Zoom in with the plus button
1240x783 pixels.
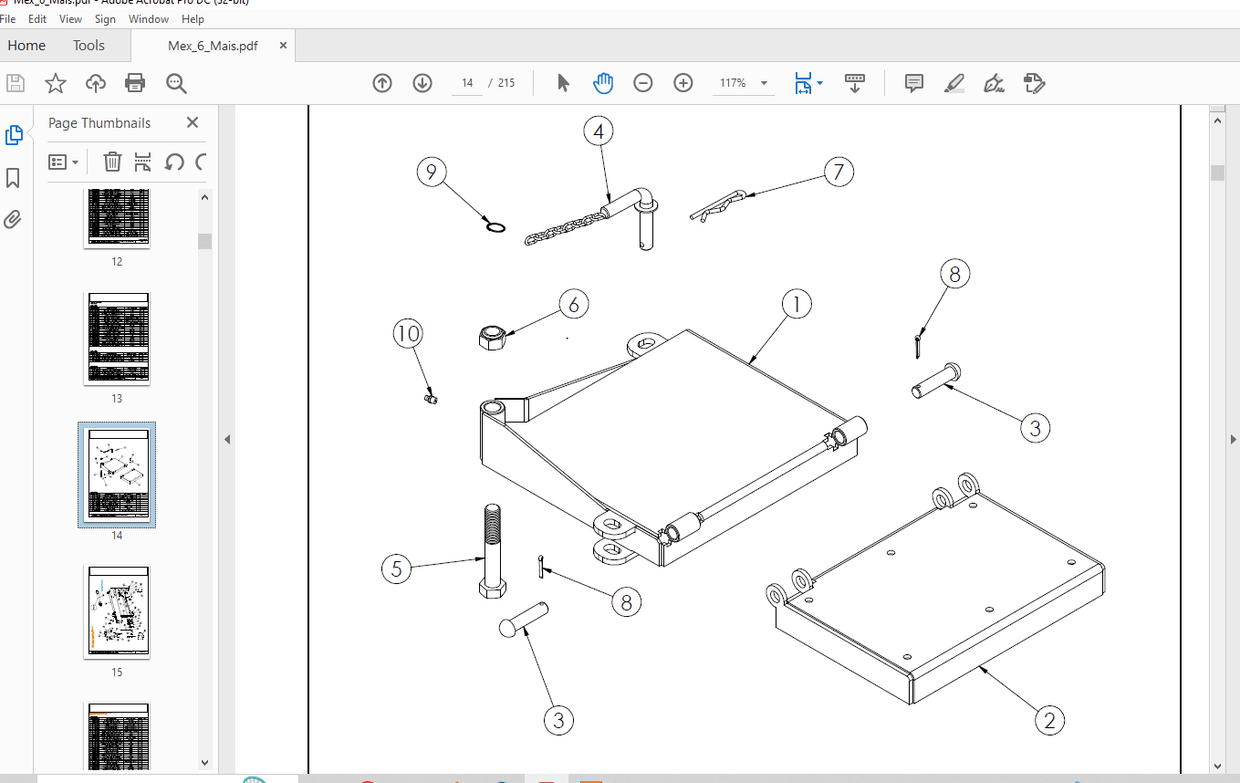[x=683, y=84]
